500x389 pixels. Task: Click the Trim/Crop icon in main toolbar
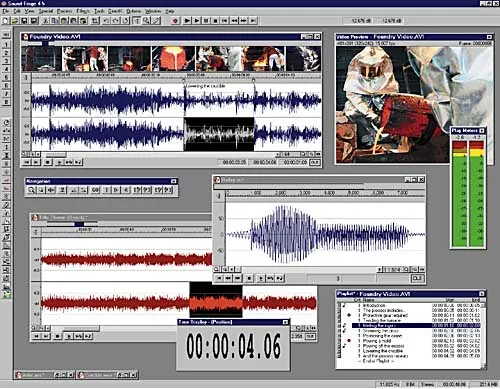click(x=95, y=21)
